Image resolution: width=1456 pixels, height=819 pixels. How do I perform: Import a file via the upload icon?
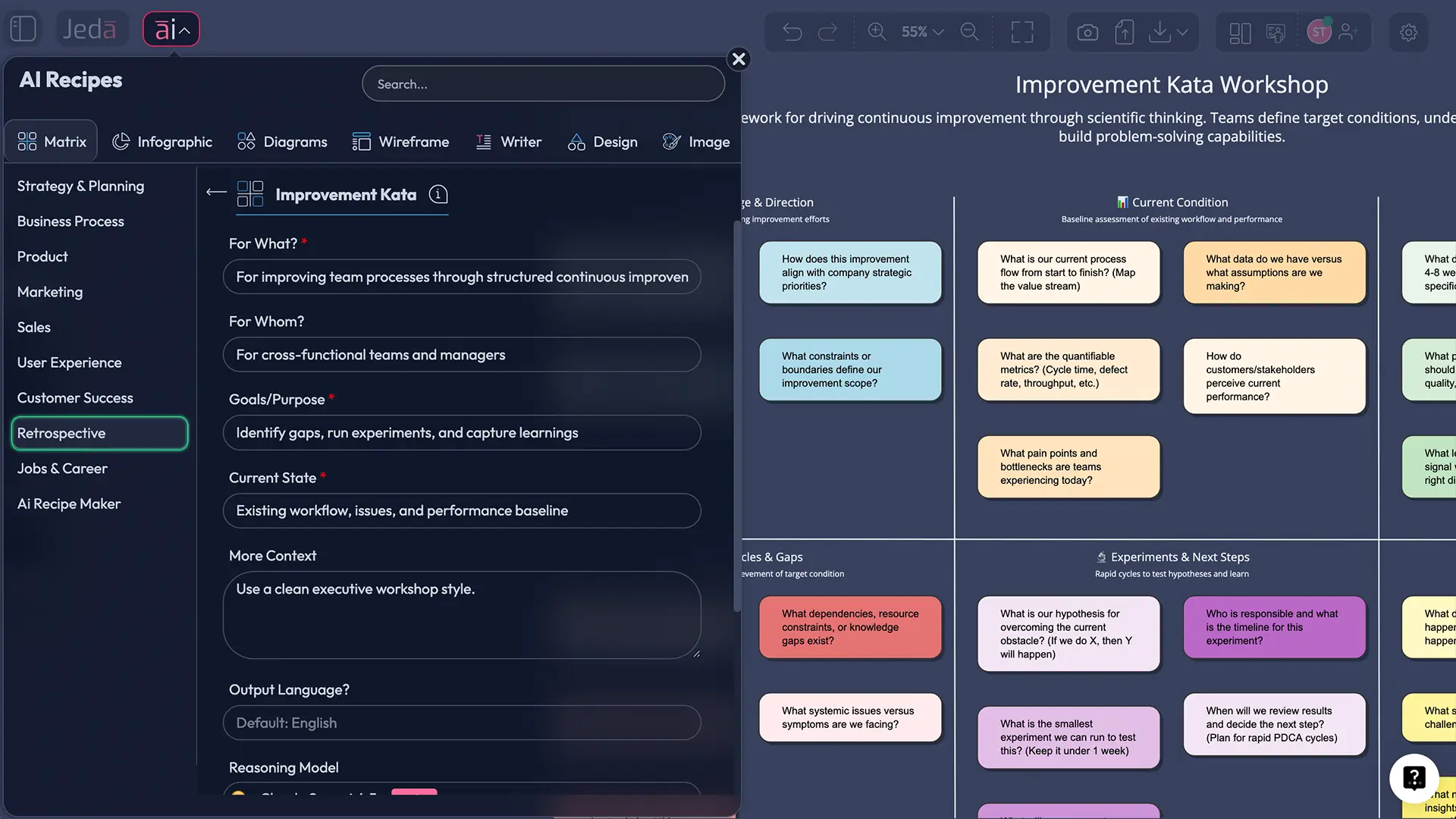[1125, 32]
